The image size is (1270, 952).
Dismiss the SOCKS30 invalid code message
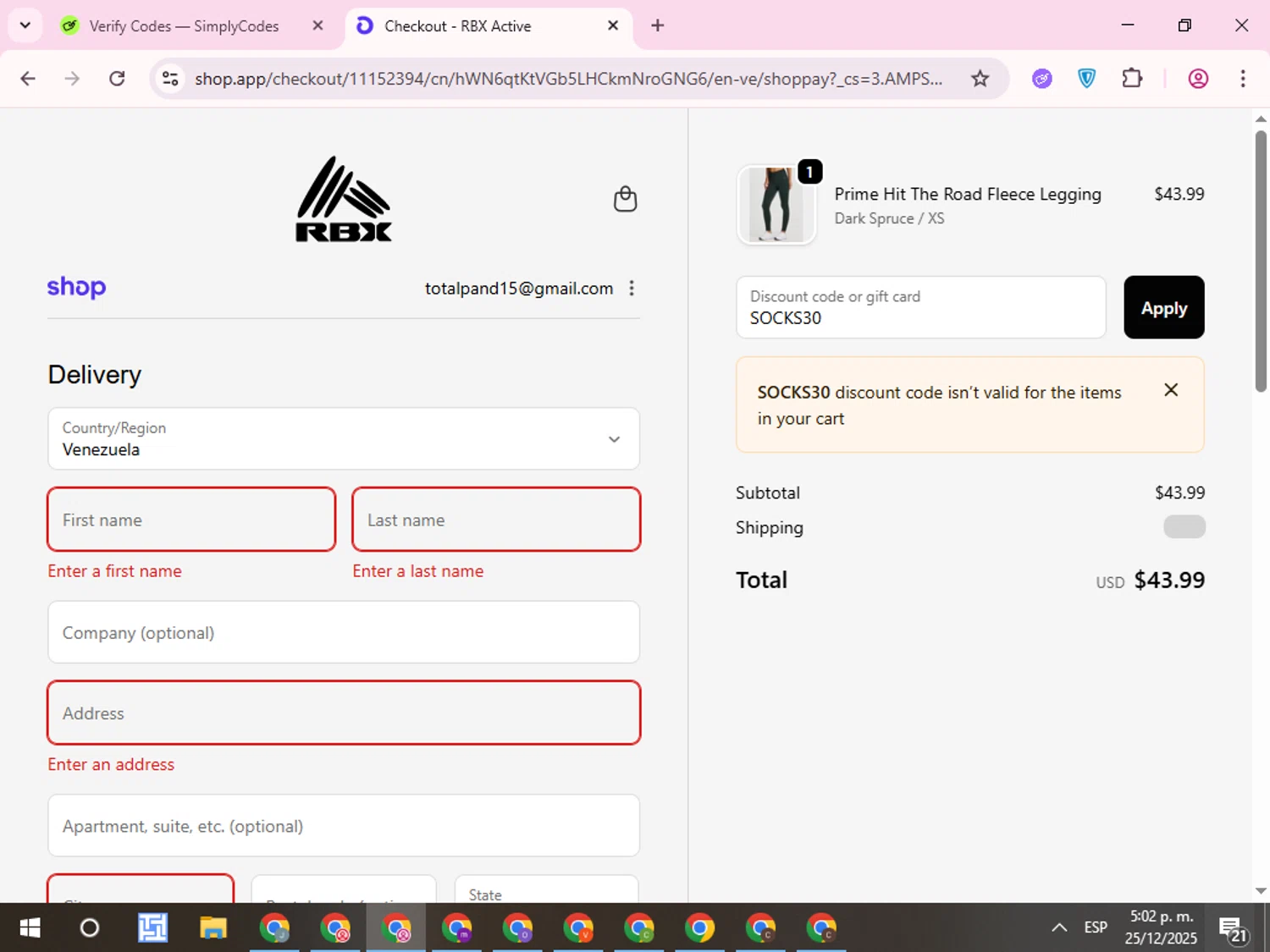point(1171,390)
